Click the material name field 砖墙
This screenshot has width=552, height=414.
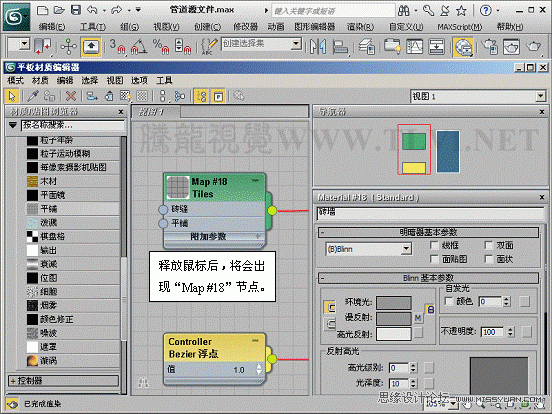[430, 213]
